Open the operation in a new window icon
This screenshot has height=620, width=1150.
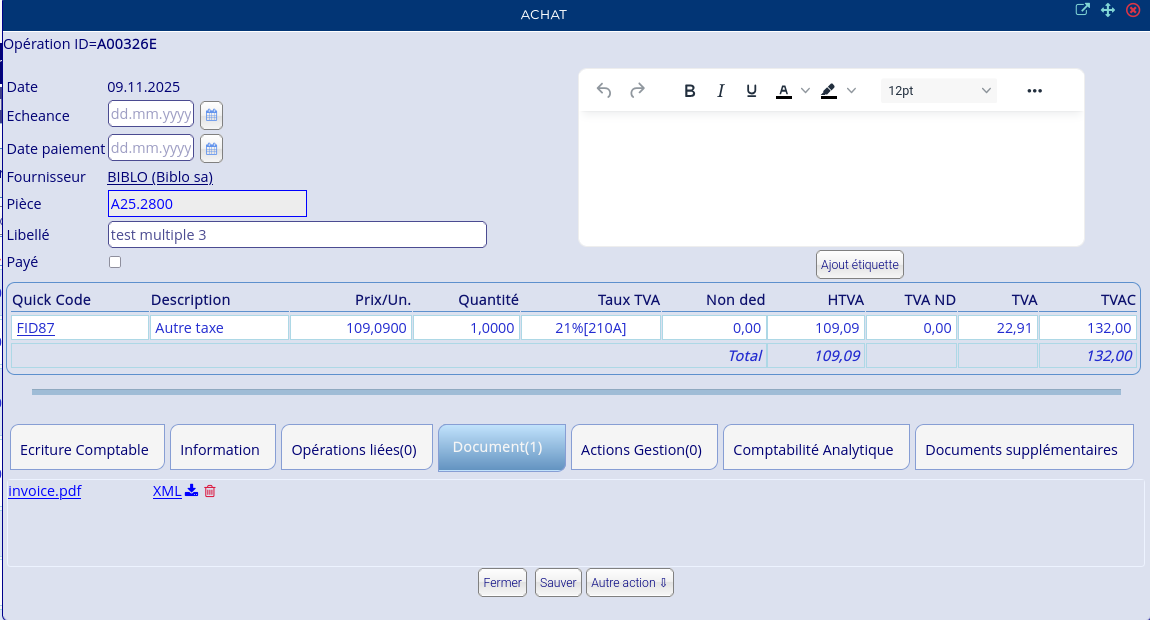pos(1082,10)
